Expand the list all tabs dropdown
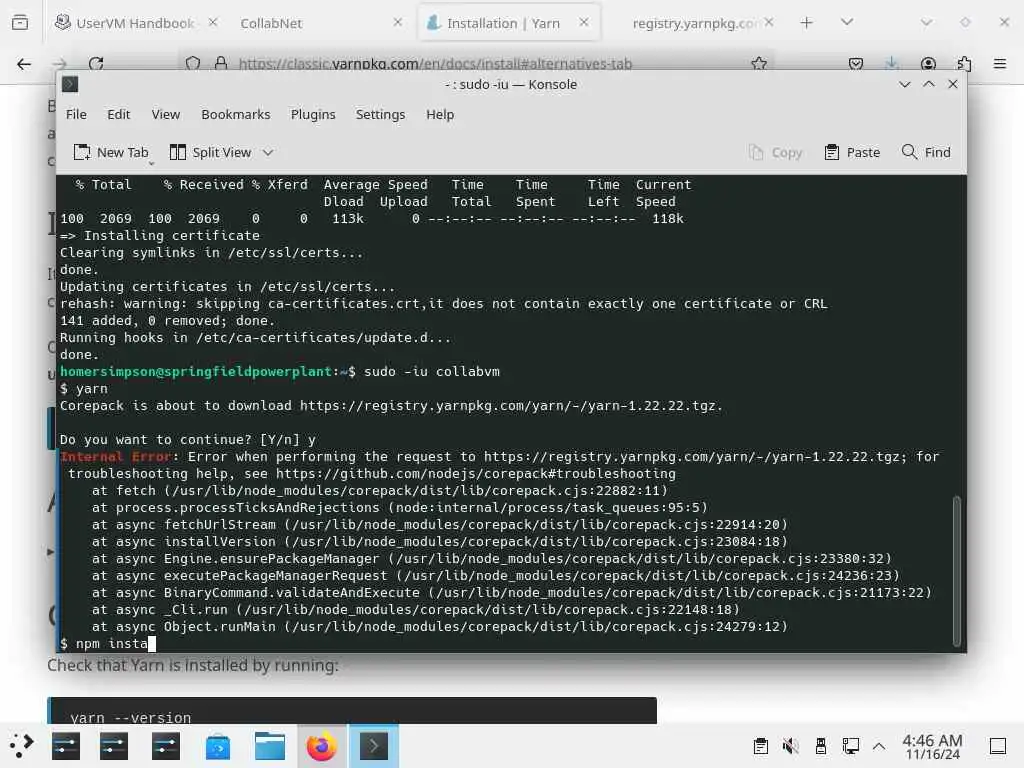This screenshot has width=1024, height=768. coord(847,23)
